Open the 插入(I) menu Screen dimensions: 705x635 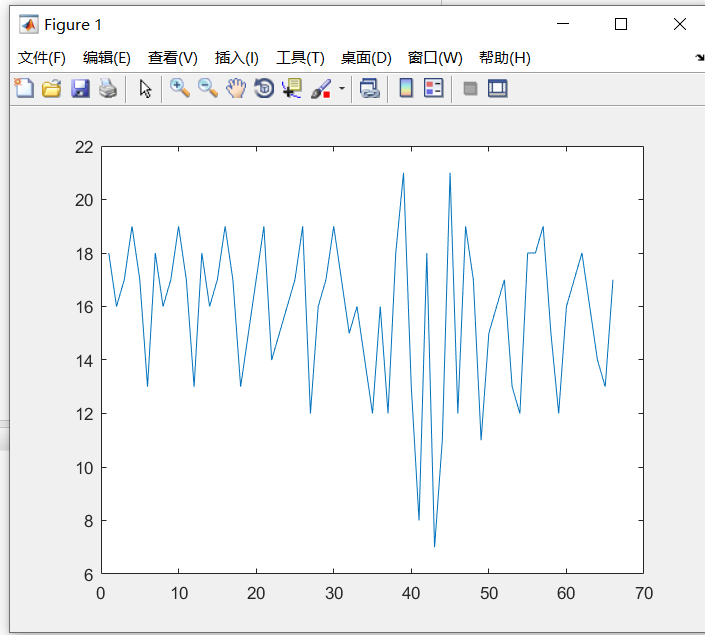click(236, 58)
